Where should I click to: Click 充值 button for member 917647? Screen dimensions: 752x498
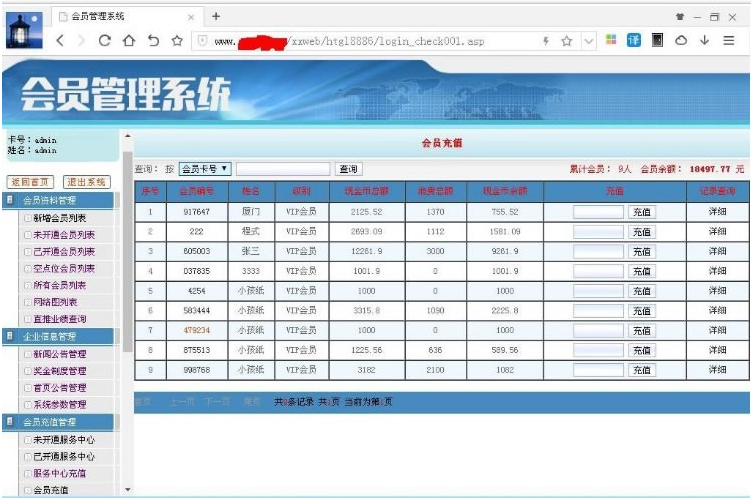[642, 212]
